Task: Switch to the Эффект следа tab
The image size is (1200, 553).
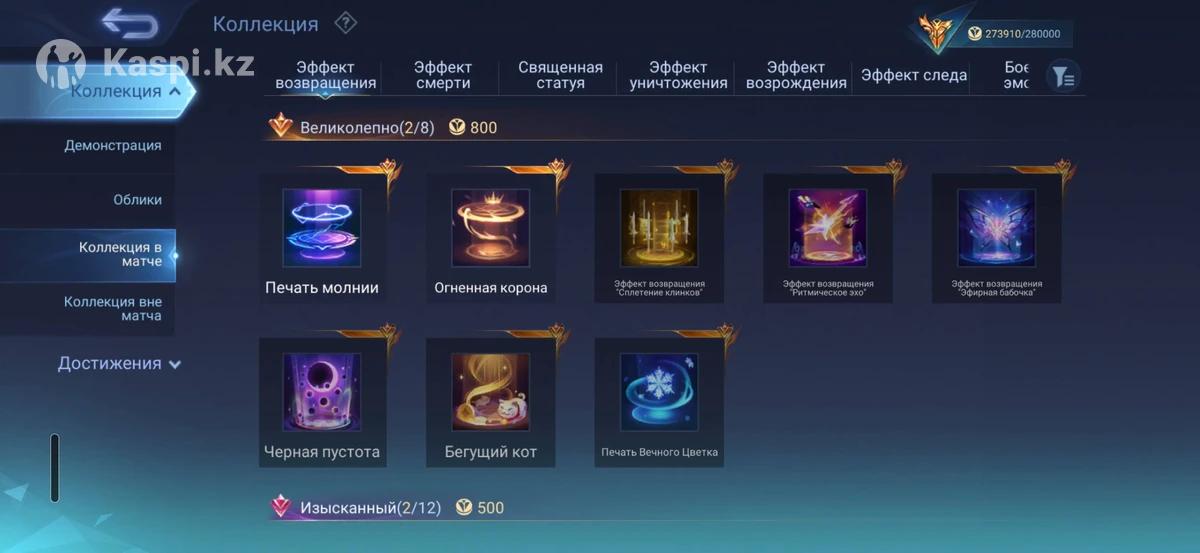Action: click(x=913, y=75)
